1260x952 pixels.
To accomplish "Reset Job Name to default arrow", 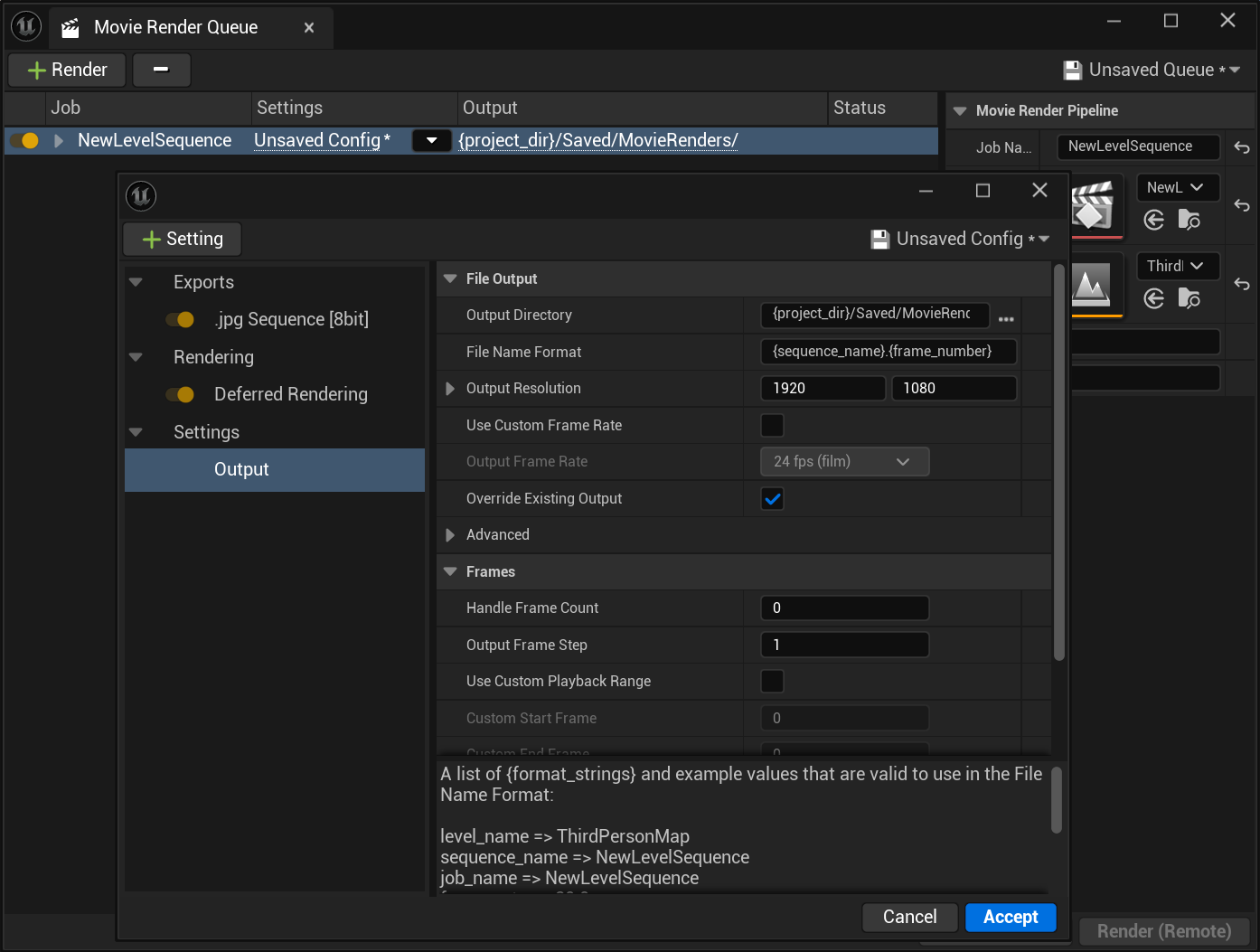I will pos(1242,147).
